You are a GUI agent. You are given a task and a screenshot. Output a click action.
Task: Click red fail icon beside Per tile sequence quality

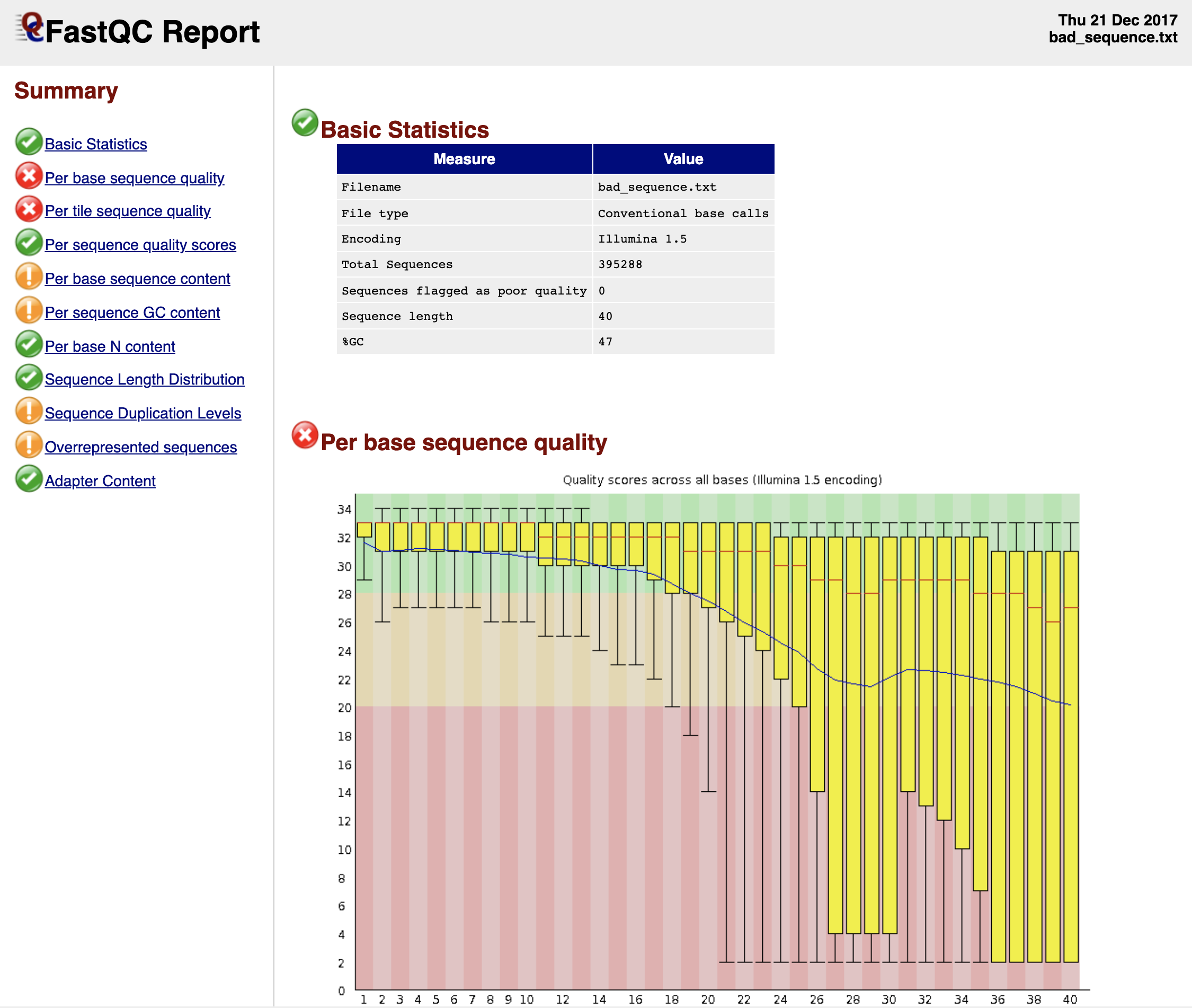coord(29,209)
